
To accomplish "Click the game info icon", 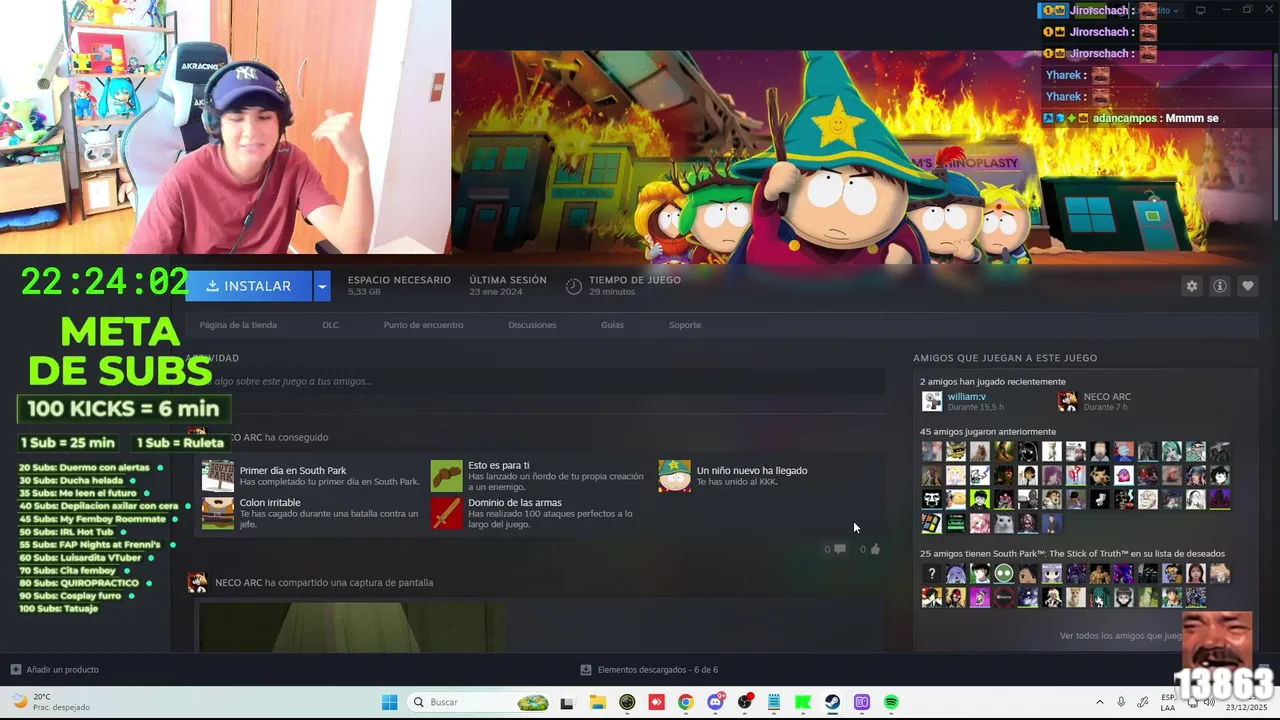I will point(1219,286).
